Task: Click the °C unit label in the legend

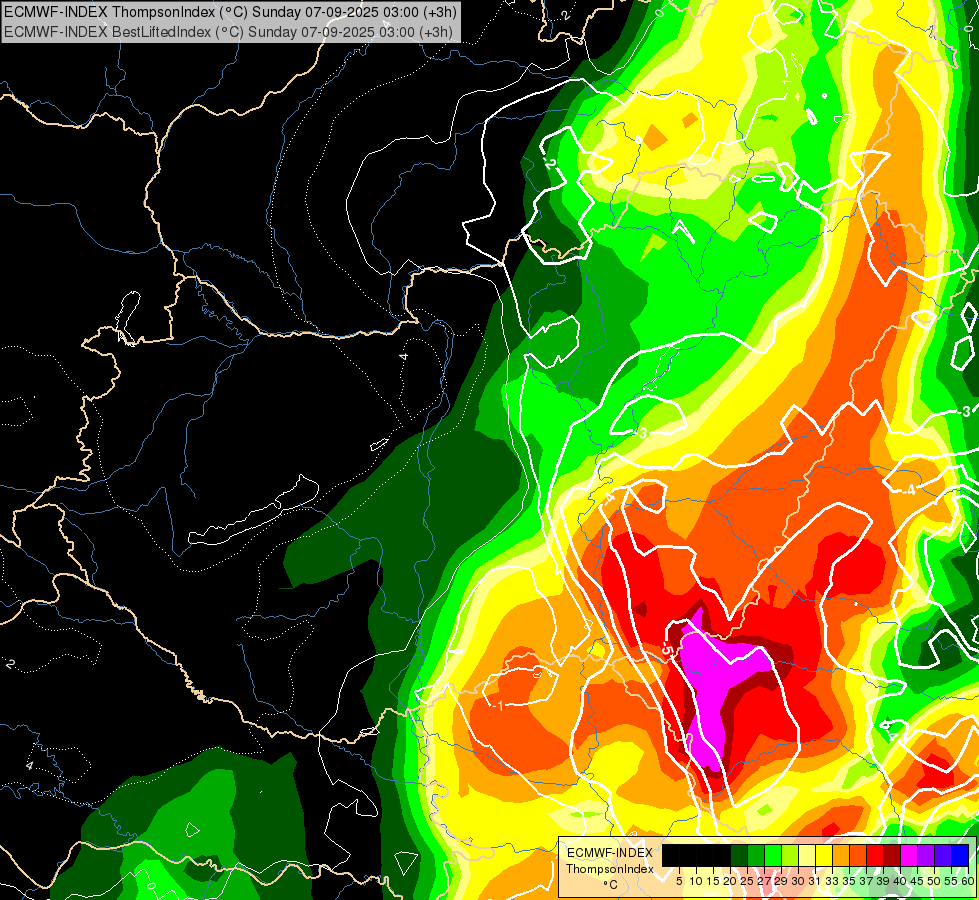Action: (611, 885)
